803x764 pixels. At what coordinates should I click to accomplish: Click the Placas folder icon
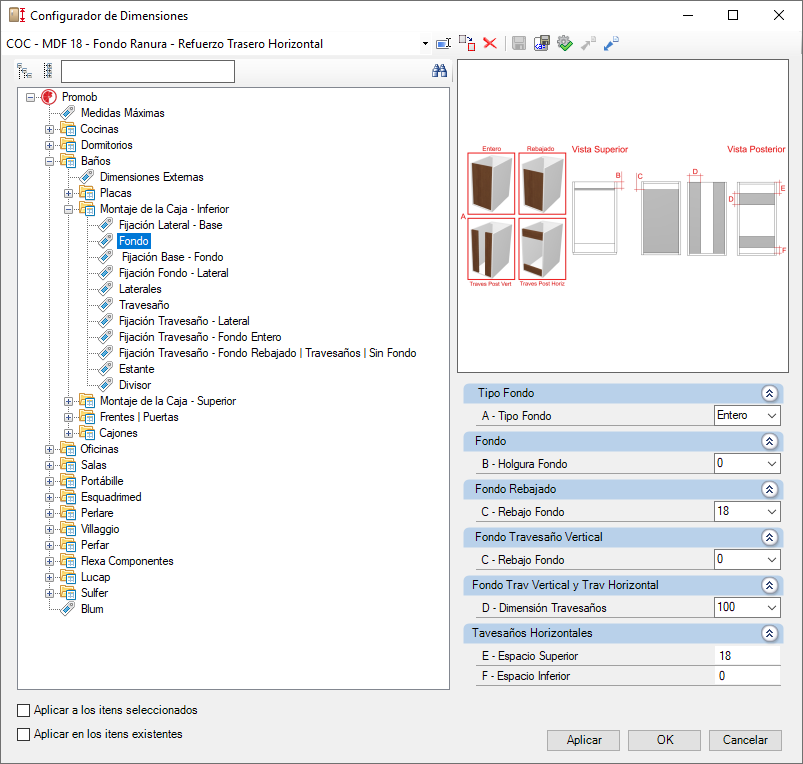(x=87, y=193)
